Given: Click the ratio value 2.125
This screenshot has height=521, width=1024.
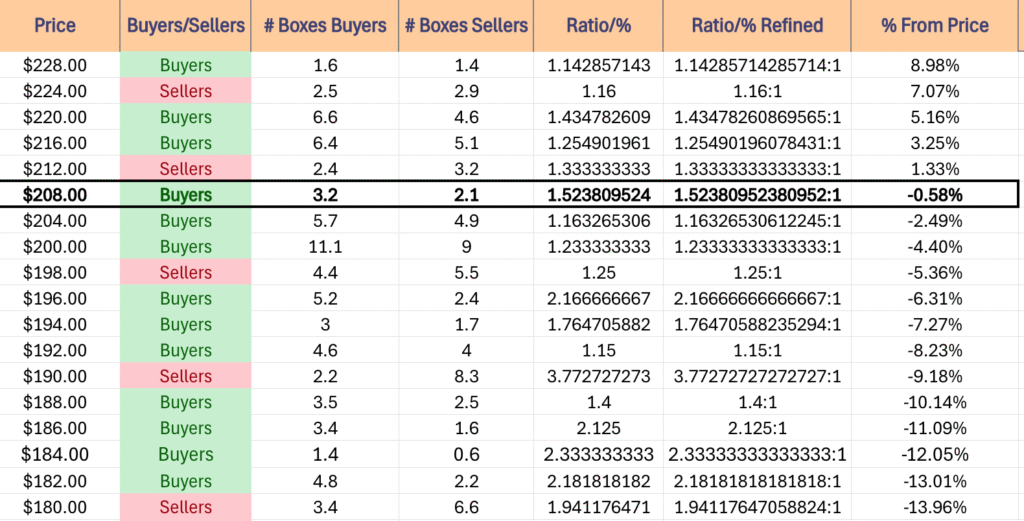Looking at the screenshot, I should 599,428.
